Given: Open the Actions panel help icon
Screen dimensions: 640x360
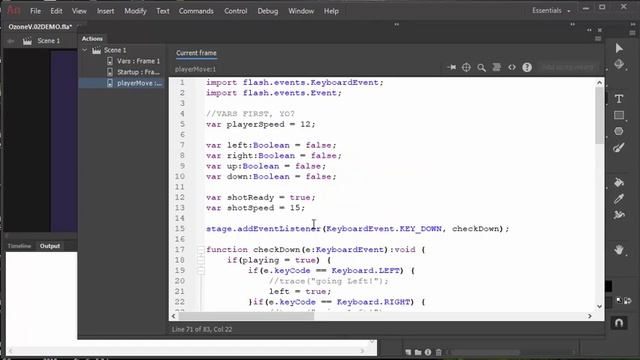Looking at the screenshot, I should point(527,67).
